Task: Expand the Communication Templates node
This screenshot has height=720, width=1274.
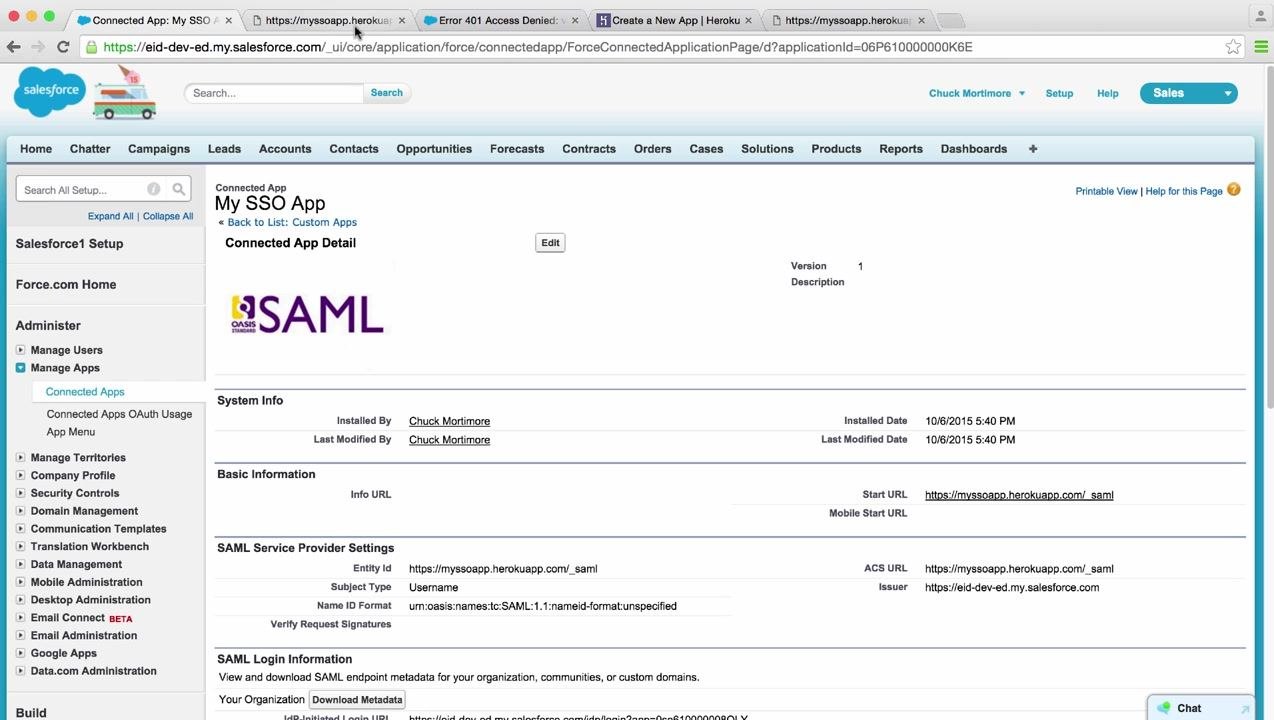Action: pyautogui.click(x=20, y=529)
